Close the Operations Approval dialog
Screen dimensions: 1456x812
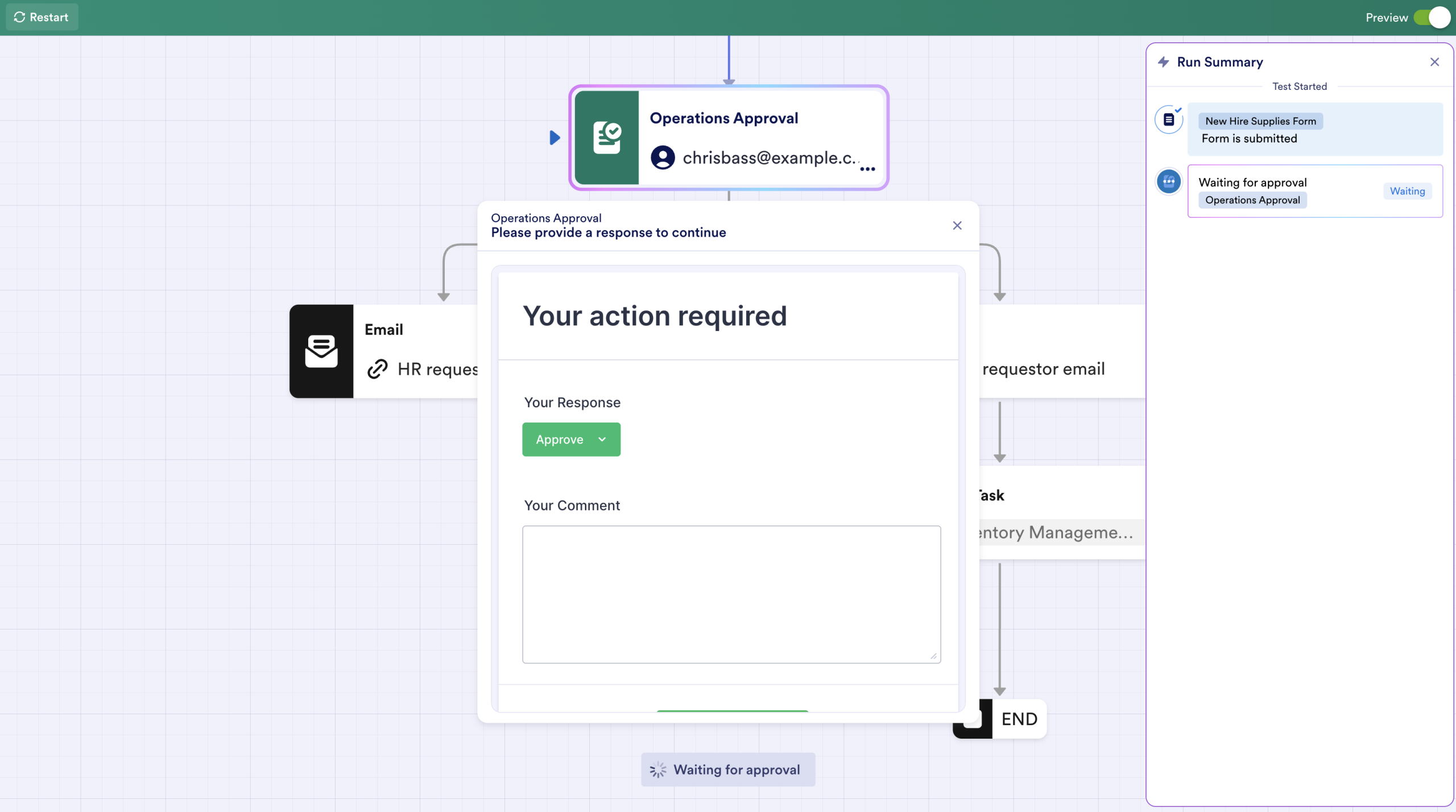956,225
